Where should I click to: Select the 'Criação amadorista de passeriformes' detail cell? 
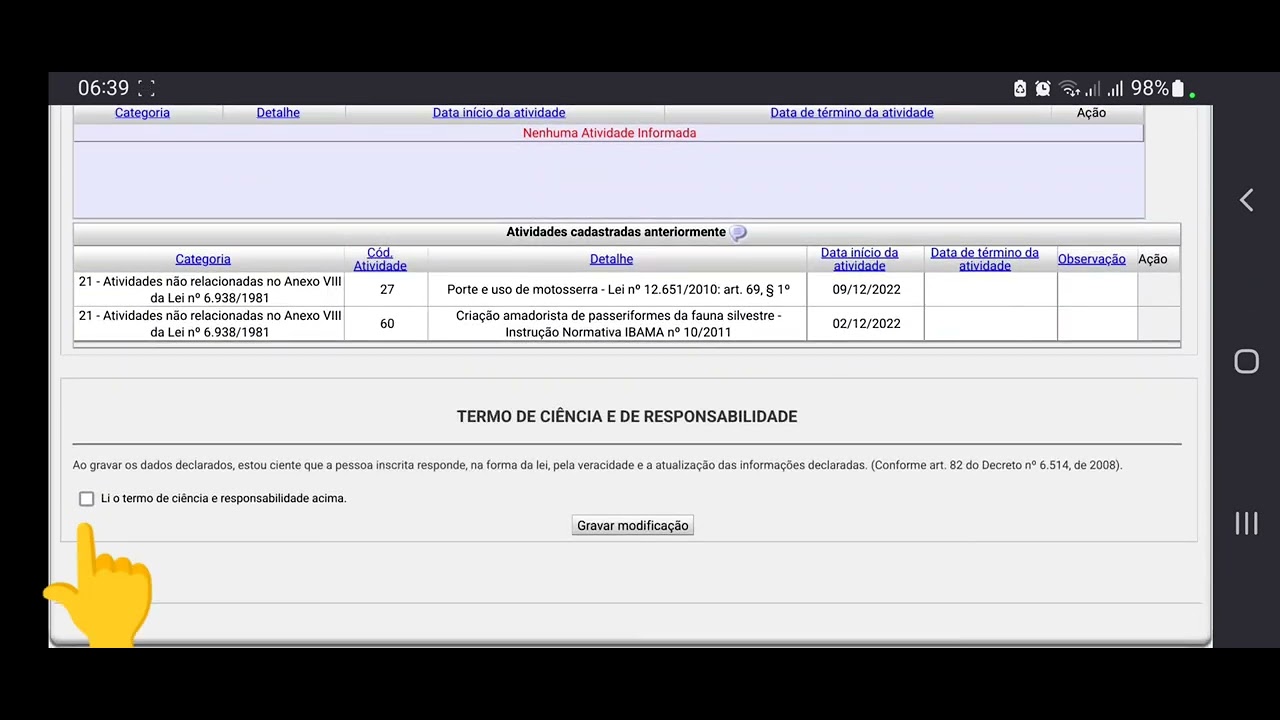coord(618,324)
